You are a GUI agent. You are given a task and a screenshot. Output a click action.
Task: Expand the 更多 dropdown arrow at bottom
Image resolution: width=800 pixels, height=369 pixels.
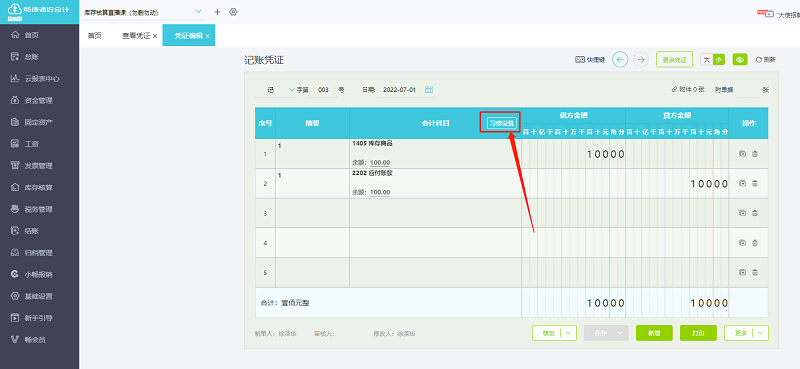tap(761, 333)
